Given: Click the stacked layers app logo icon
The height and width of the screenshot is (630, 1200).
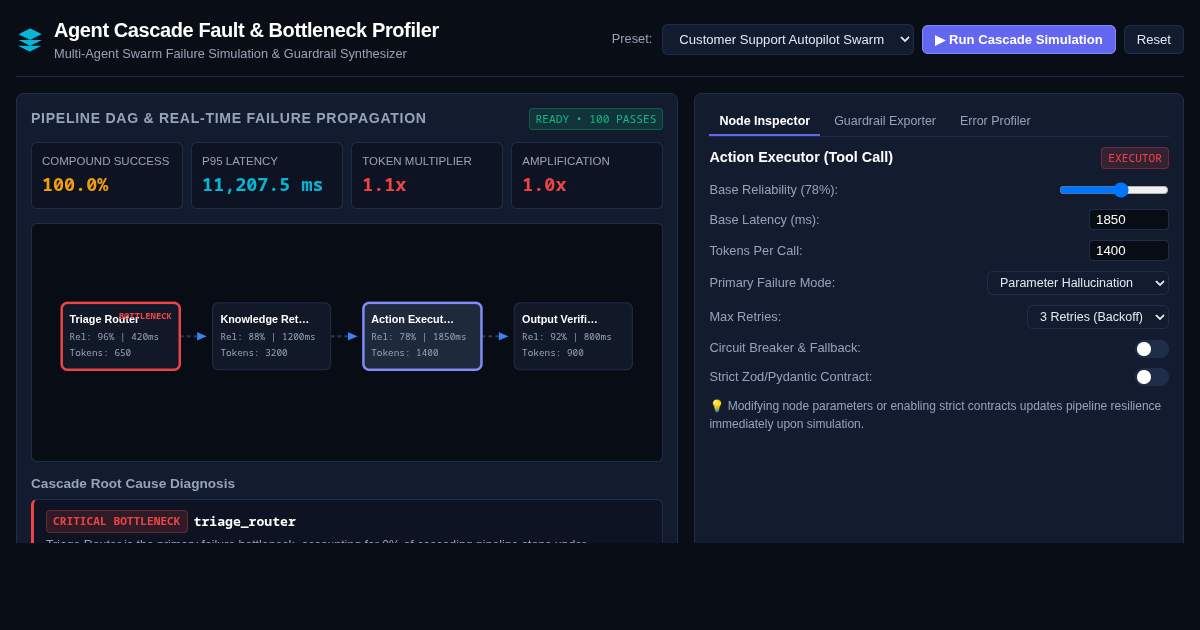Looking at the screenshot, I should (30, 40).
